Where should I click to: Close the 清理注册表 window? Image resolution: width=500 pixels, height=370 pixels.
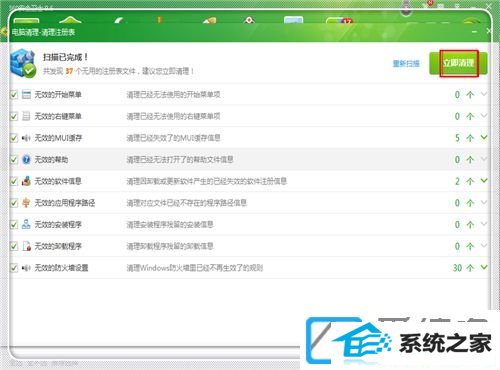pyautogui.click(x=488, y=31)
